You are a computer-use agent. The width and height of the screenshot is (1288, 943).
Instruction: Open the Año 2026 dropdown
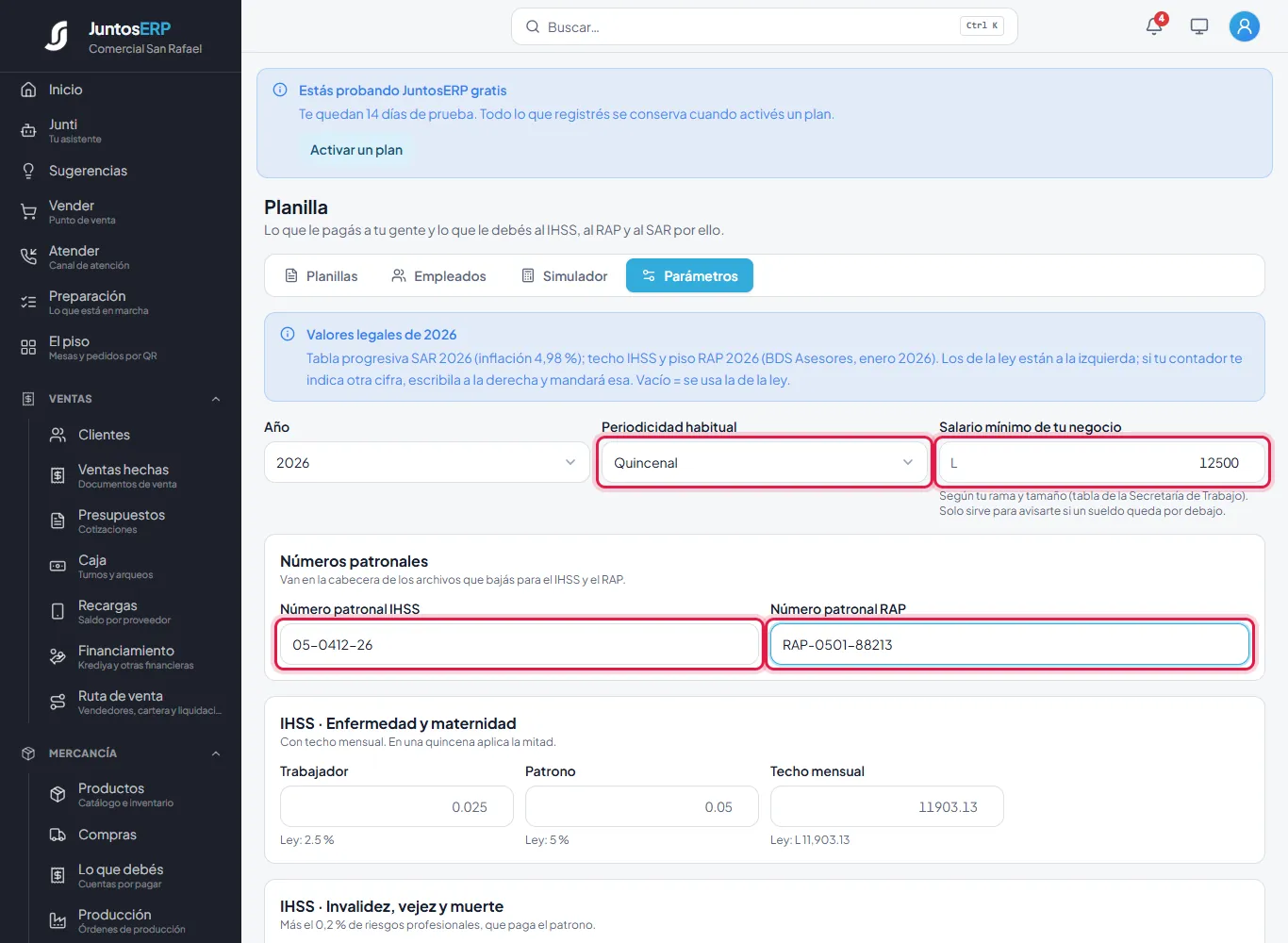click(x=427, y=462)
